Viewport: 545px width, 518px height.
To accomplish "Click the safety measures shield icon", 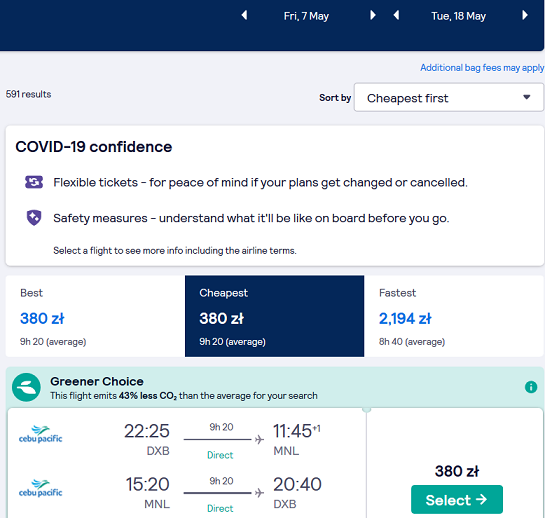I will pos(34,218).
